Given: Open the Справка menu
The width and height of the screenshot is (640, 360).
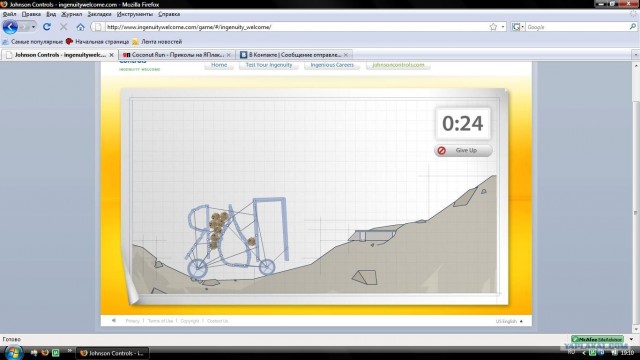Looking at the screenshot, I should click(169, 14).
